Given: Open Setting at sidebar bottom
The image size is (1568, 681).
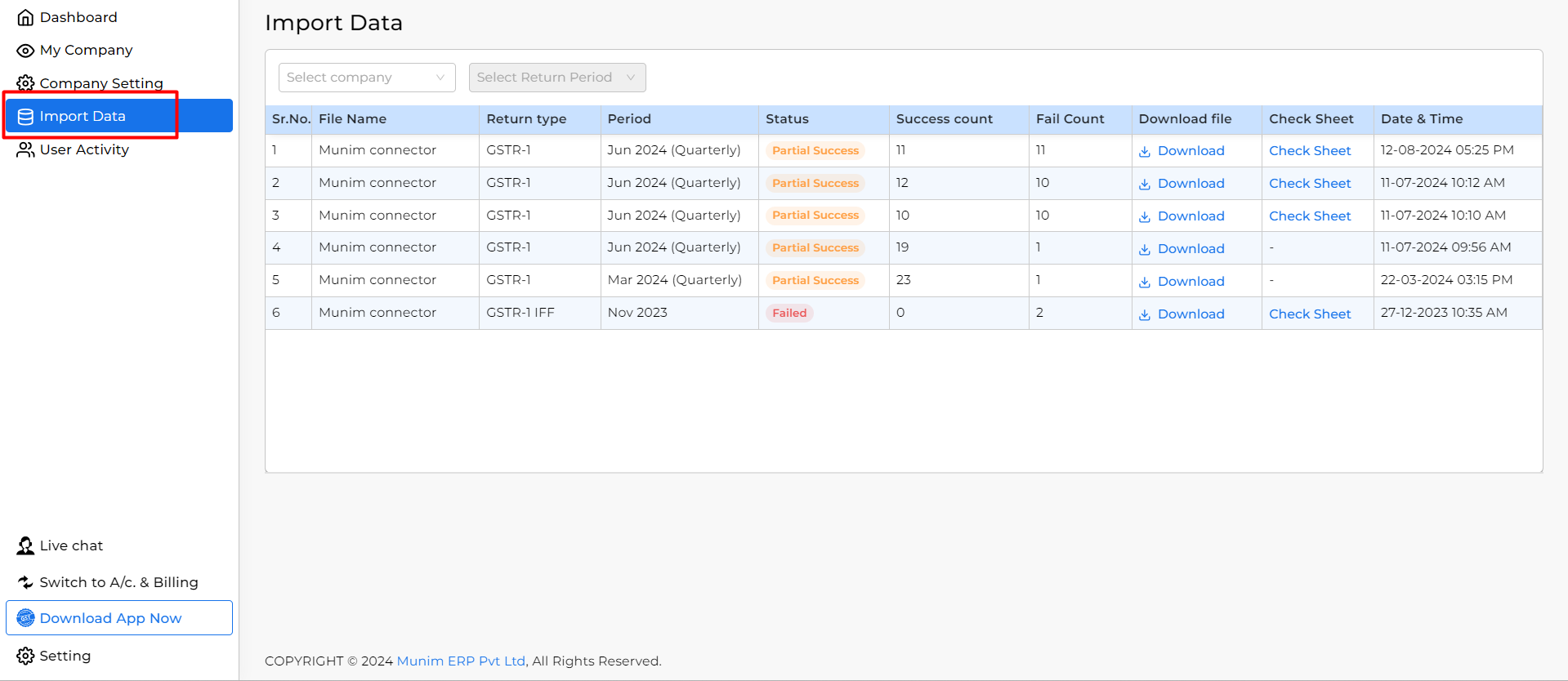Looking at the screenshot, I should coord(65,656).
